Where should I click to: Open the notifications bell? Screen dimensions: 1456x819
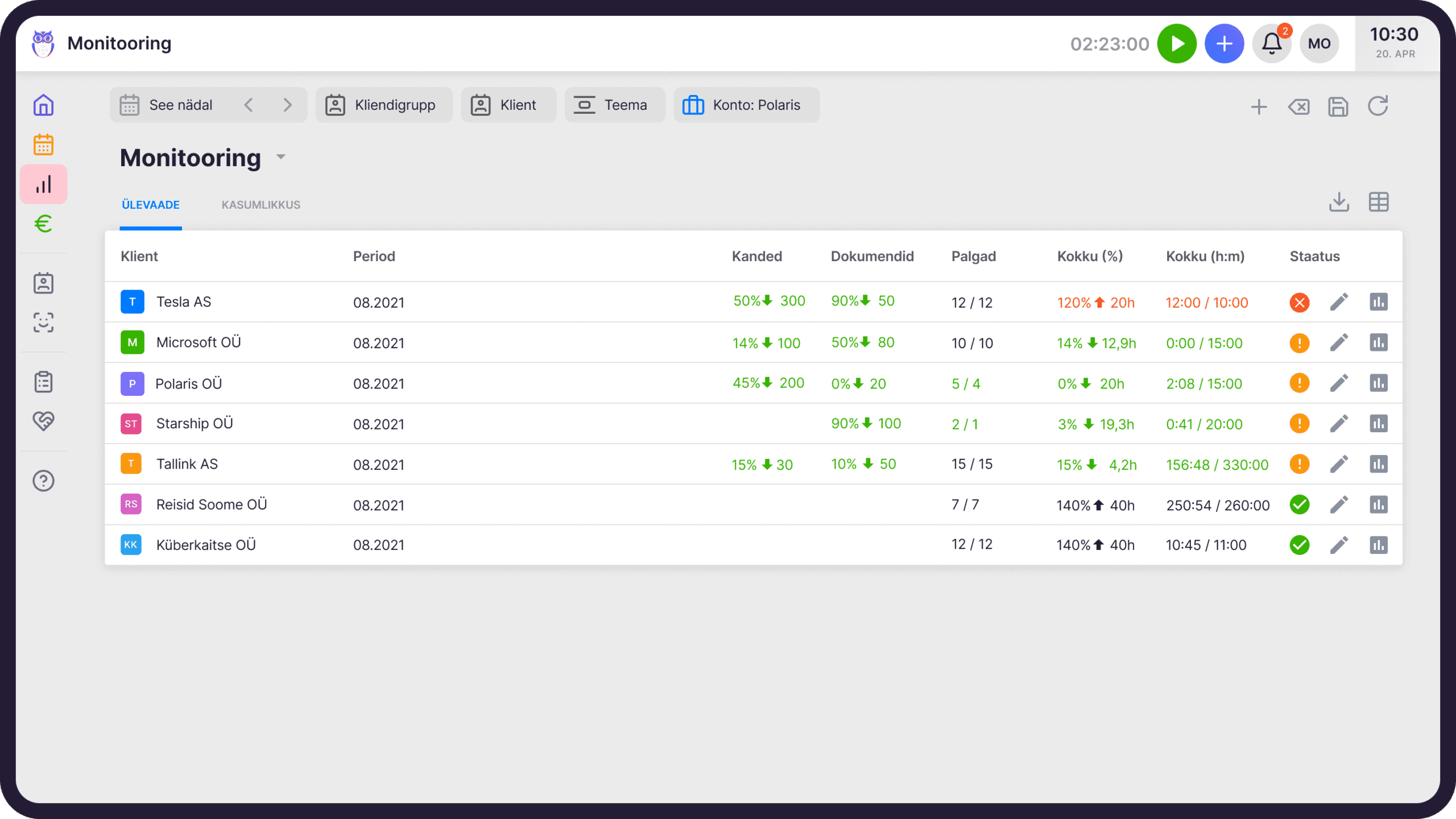1272,44
